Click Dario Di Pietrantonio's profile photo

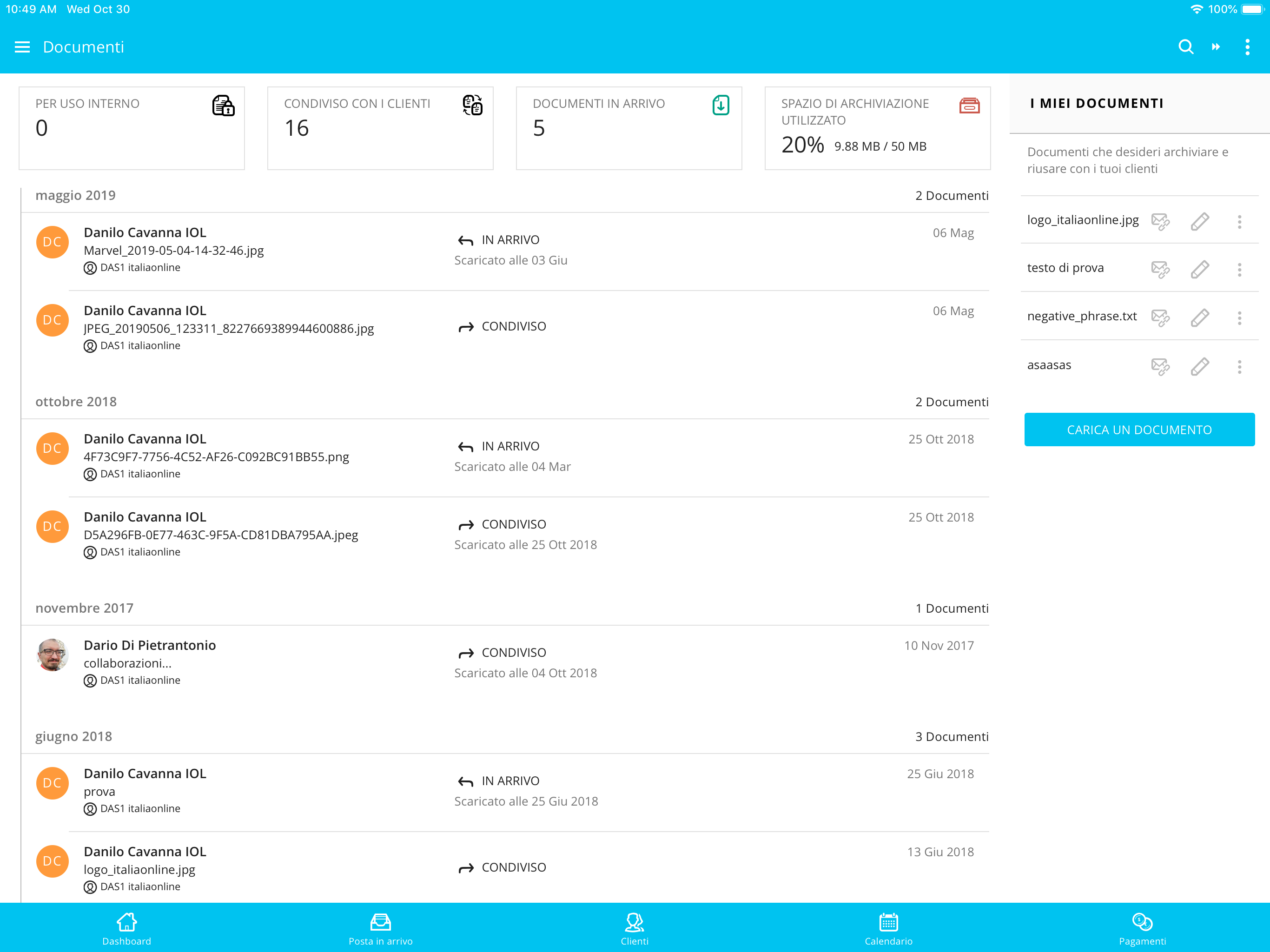click(52, 654)
